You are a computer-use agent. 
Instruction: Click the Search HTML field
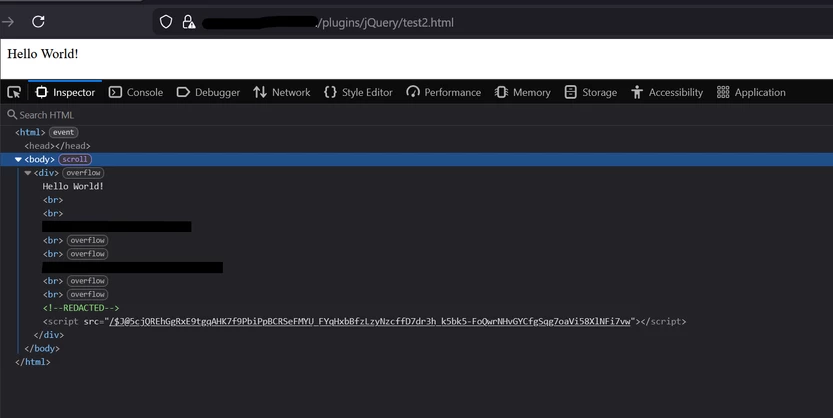(416, 115)
